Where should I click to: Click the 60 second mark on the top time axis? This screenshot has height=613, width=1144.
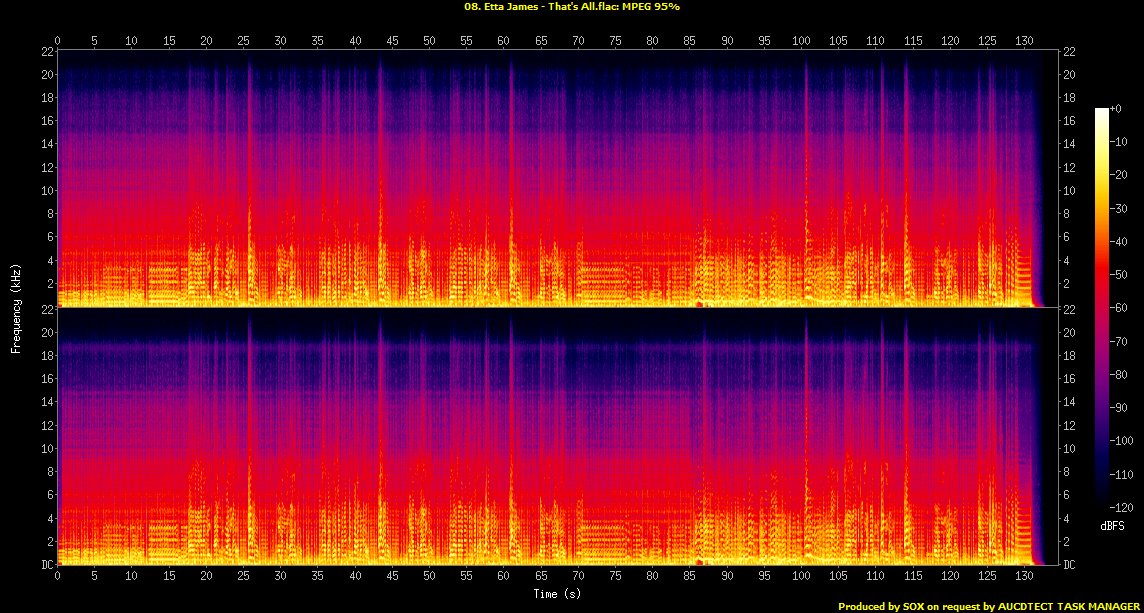[x=503, y=40]
